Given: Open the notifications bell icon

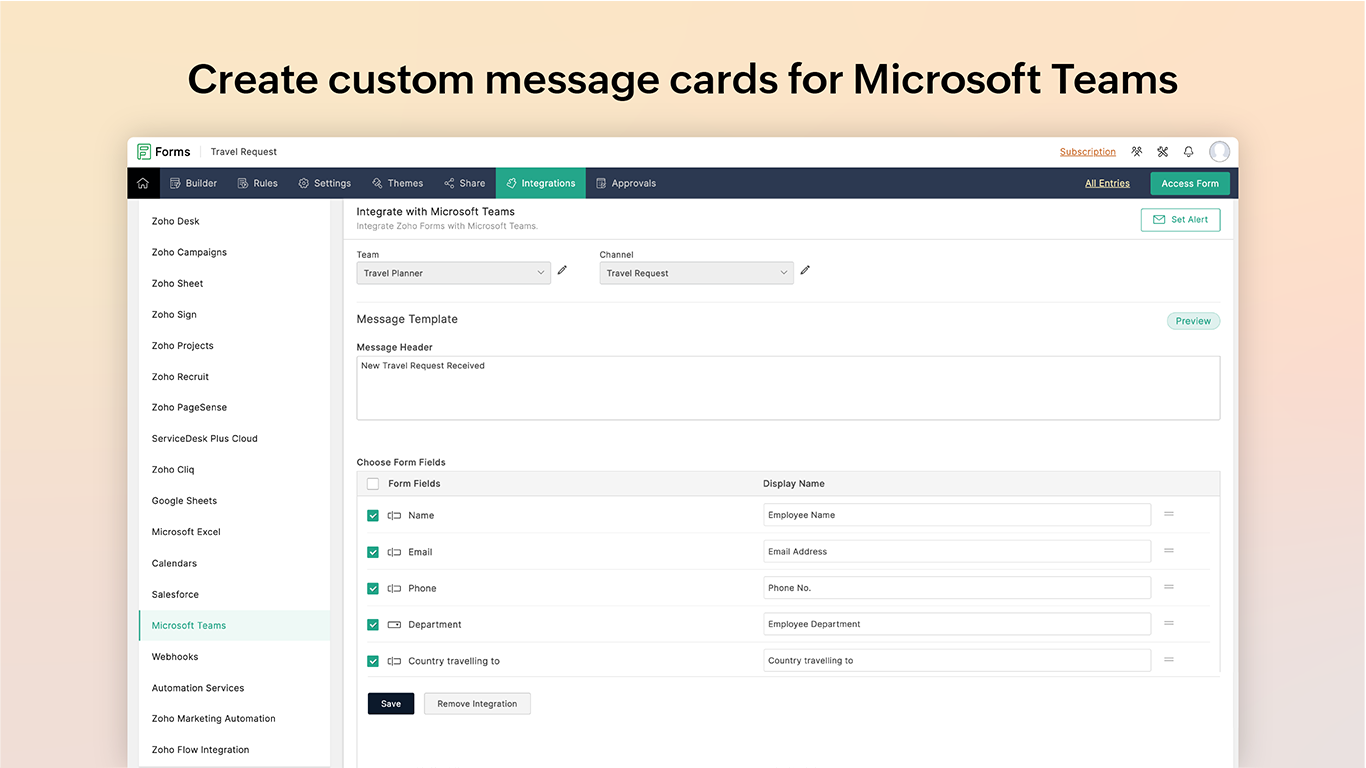Looking at the screenshot, I should pos(1189,152).
